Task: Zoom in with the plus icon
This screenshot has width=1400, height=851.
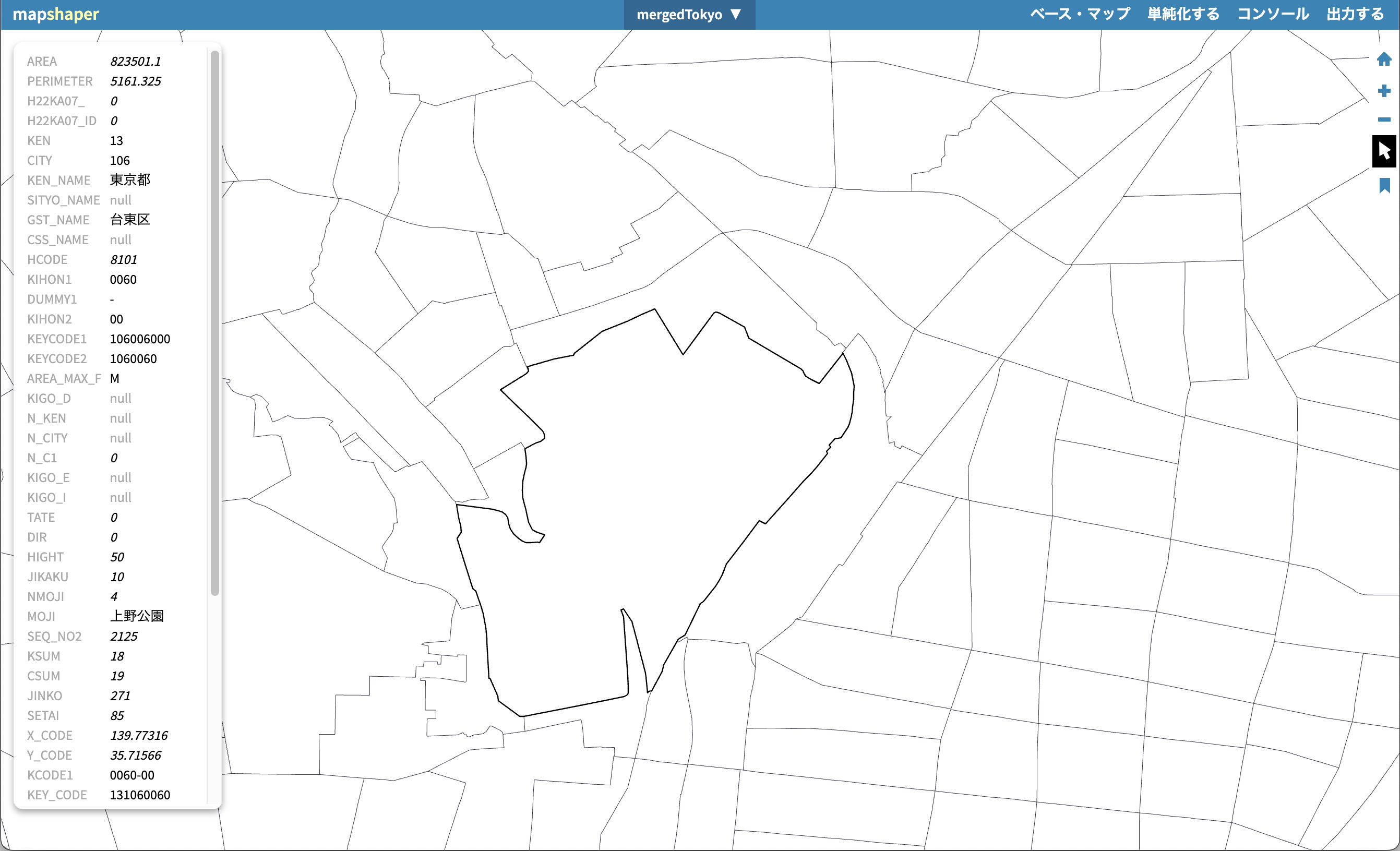Action: pos(1383,91)
